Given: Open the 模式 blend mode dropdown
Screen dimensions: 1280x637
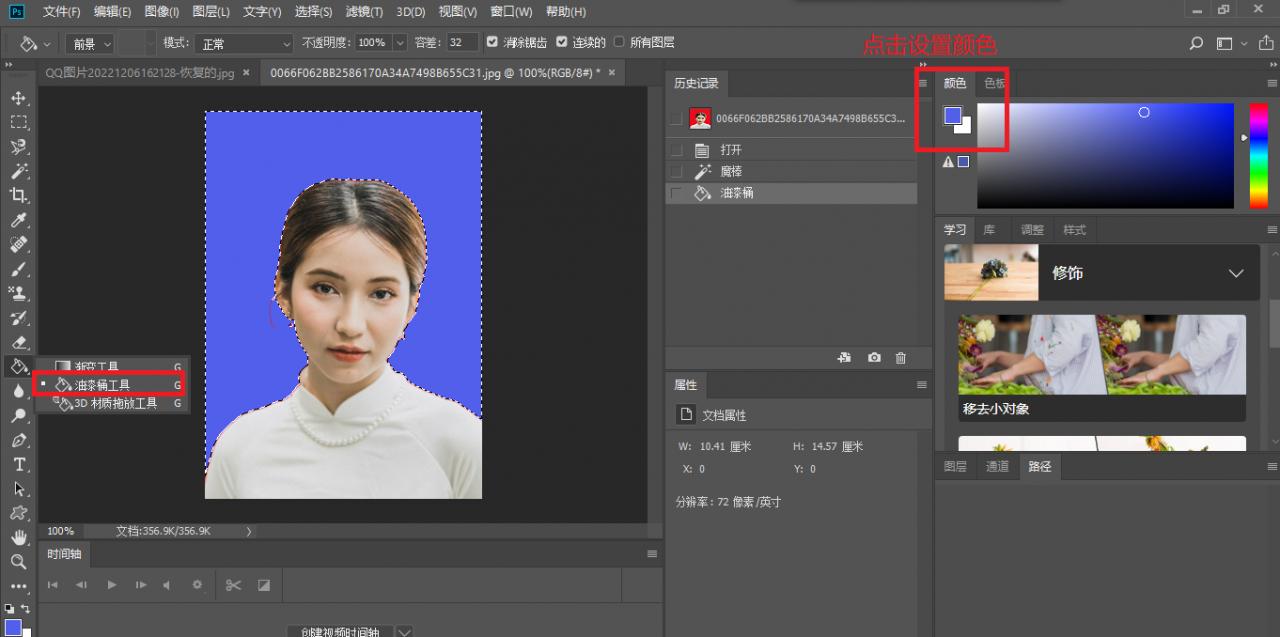Looking at the screenshot, I should point(243,44).
